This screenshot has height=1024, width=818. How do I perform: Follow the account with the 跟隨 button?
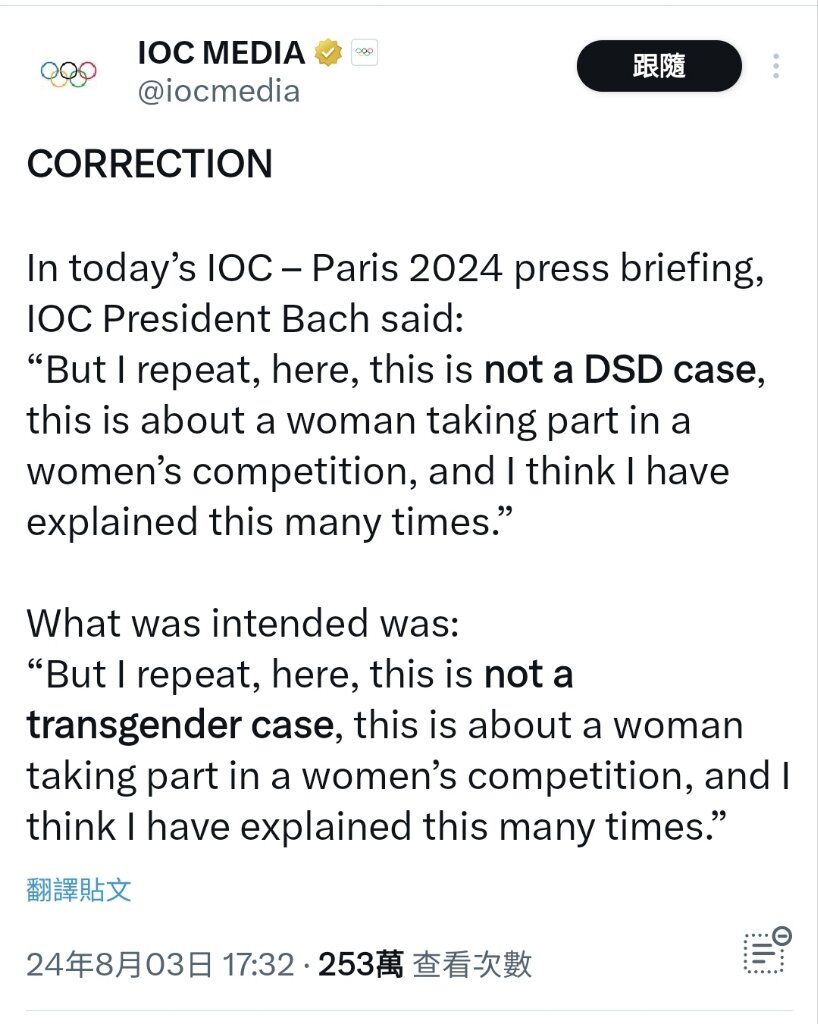pos(659,66)
